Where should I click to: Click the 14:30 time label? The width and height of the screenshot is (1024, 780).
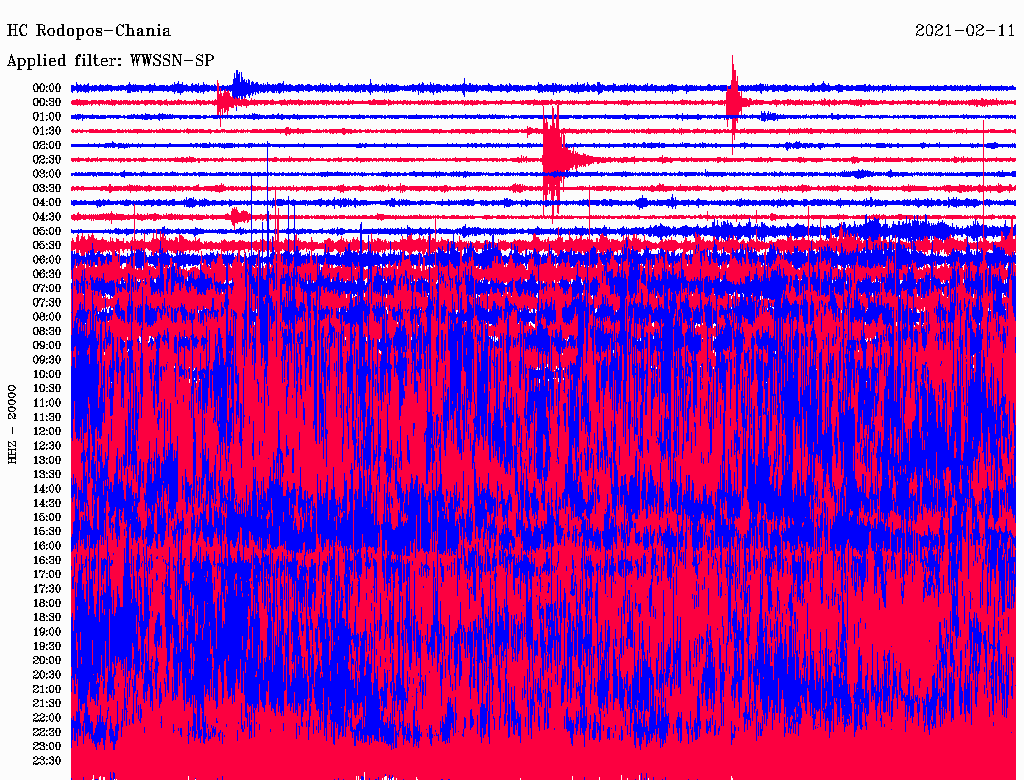(x=47, y=504)
